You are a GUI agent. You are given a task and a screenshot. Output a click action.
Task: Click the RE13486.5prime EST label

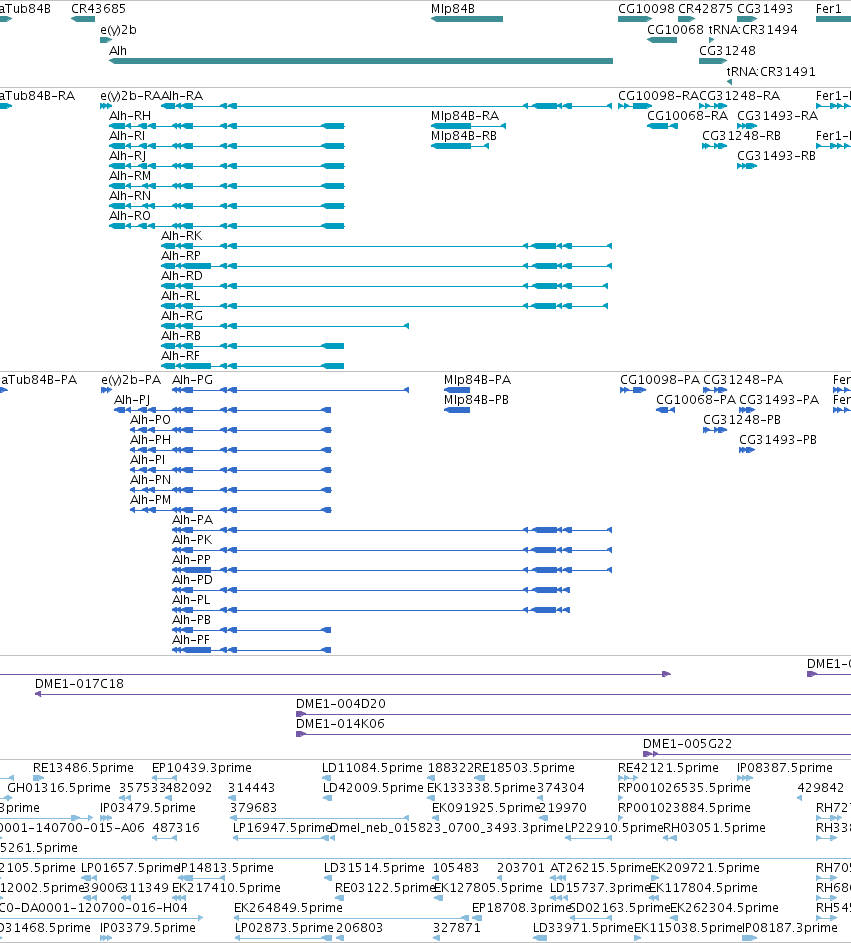tap(83, 767)
